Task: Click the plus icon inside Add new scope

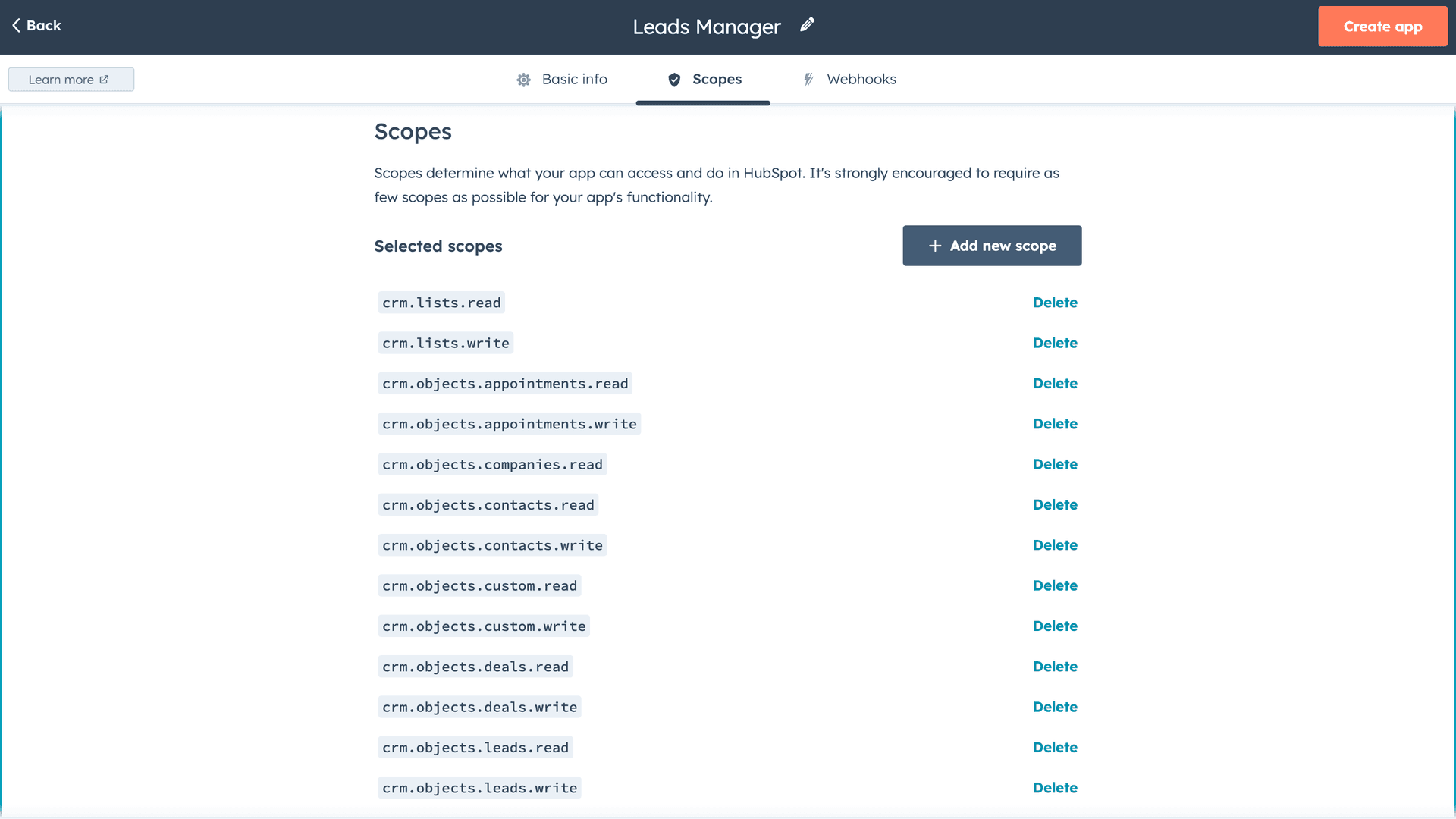Action: tap(935, 246)
